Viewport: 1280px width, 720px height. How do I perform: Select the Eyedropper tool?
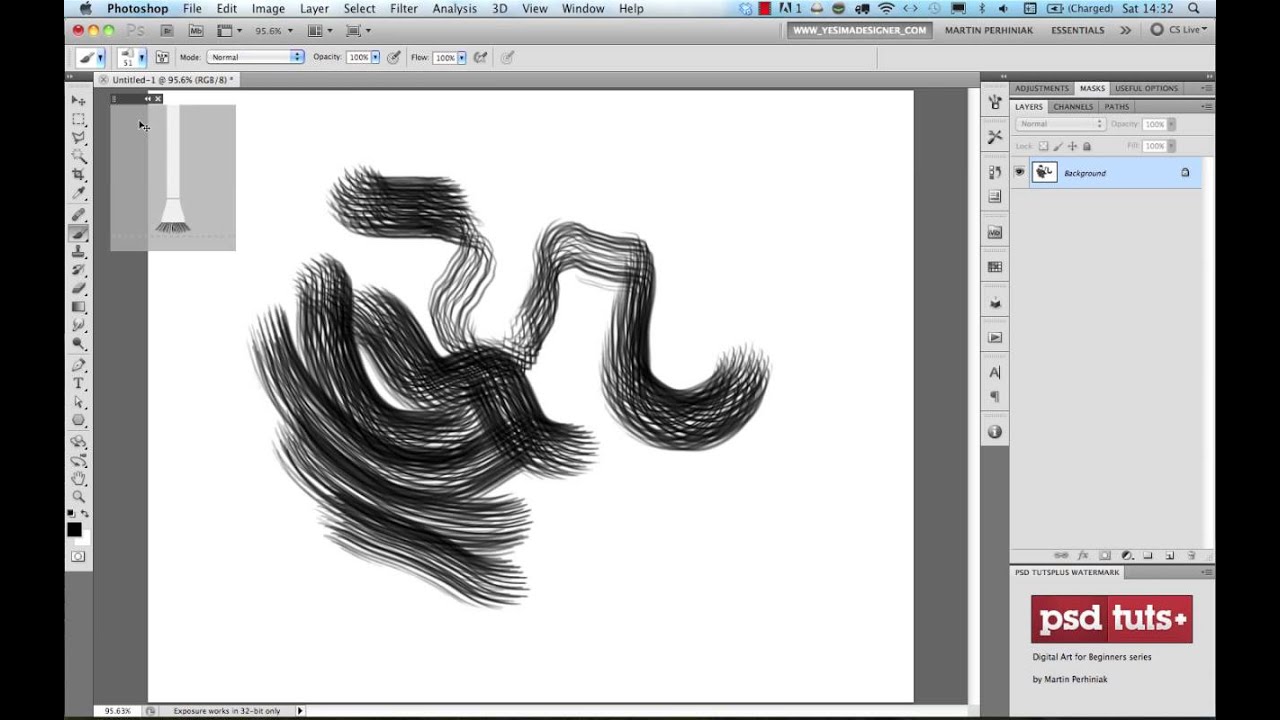pyautogui.click(x=78, y=194)
